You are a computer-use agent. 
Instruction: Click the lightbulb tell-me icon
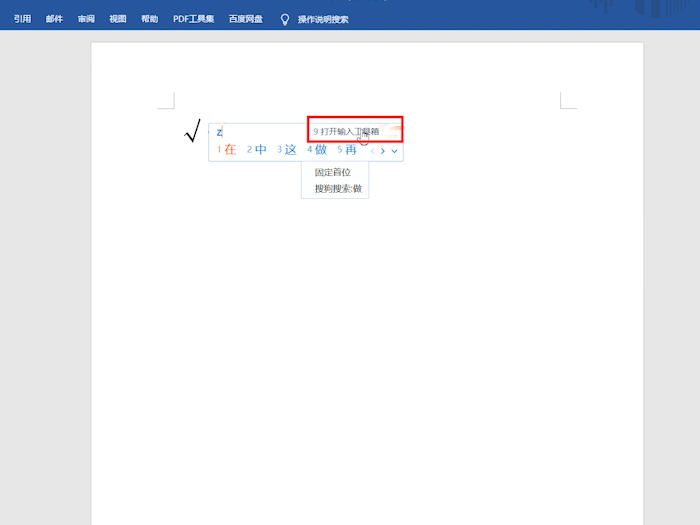pyautogui.click(x=284, y=19)
